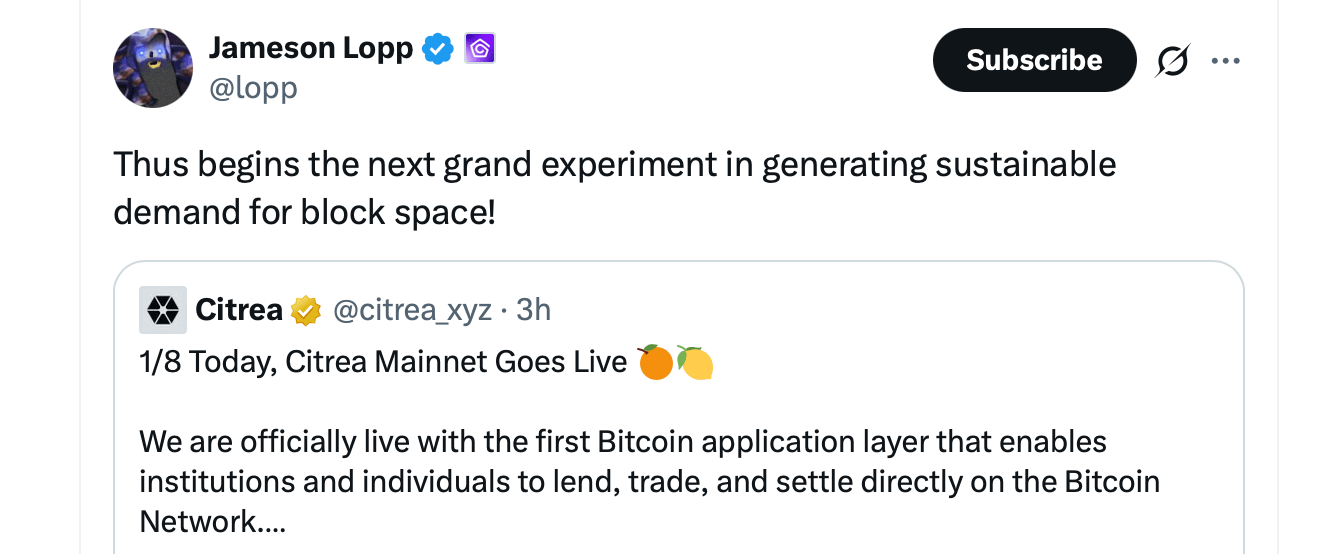Open the Citrea account name
Viewport: 1338px width, 554px height.
tap(239, 310)
